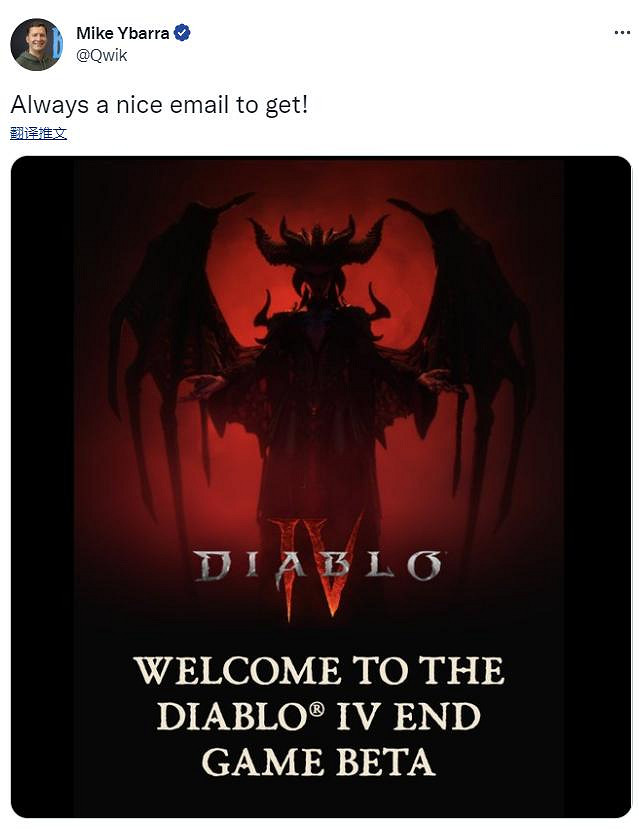
Task: Click Lilith's left outstretched hand
Action: click(201, 384)
